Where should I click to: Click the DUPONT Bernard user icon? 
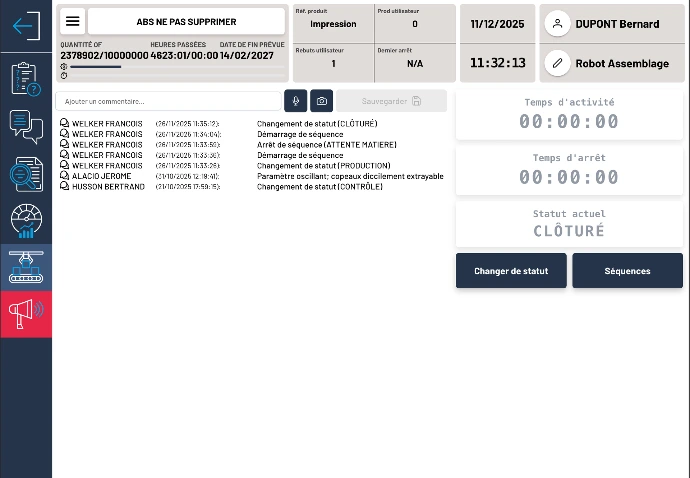(558, 24)
